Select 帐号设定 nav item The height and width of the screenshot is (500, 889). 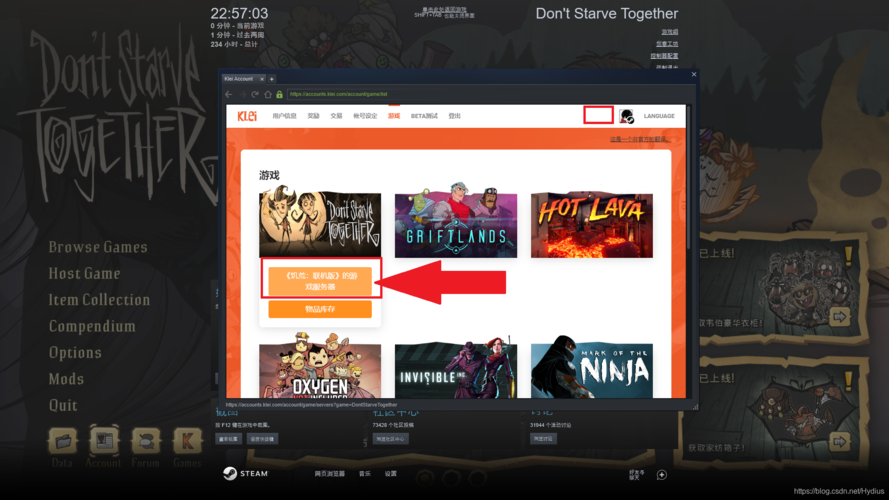point(365,116)
